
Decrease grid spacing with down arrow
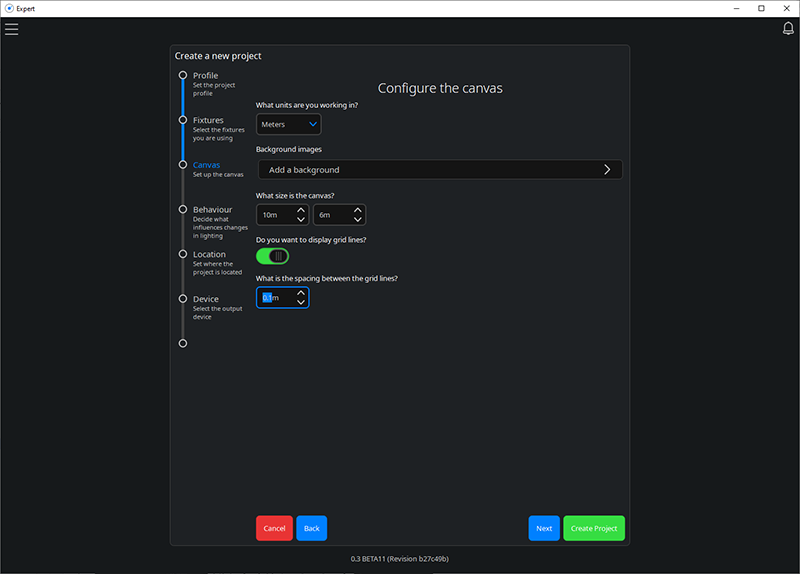pyautogui.click(x=301, y=302)
